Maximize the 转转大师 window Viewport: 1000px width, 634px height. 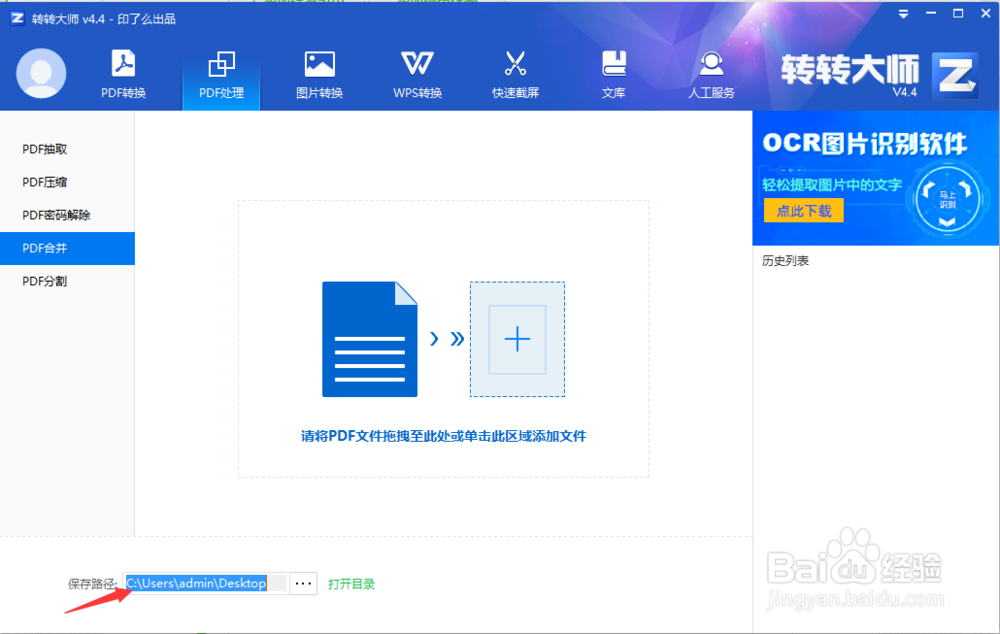958,13
